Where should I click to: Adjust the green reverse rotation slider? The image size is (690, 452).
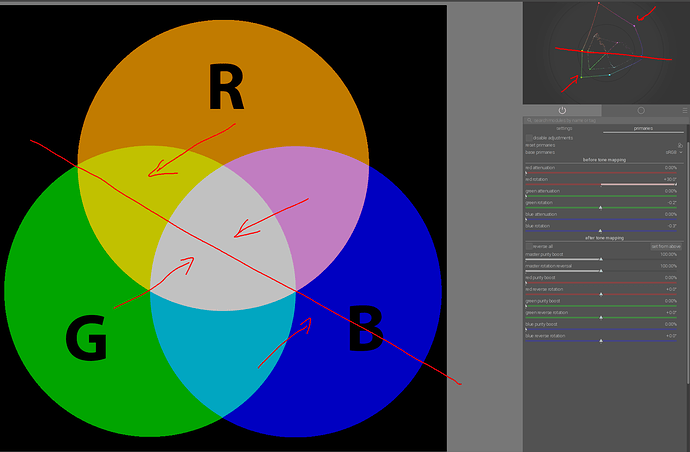(x=601, y=317)
